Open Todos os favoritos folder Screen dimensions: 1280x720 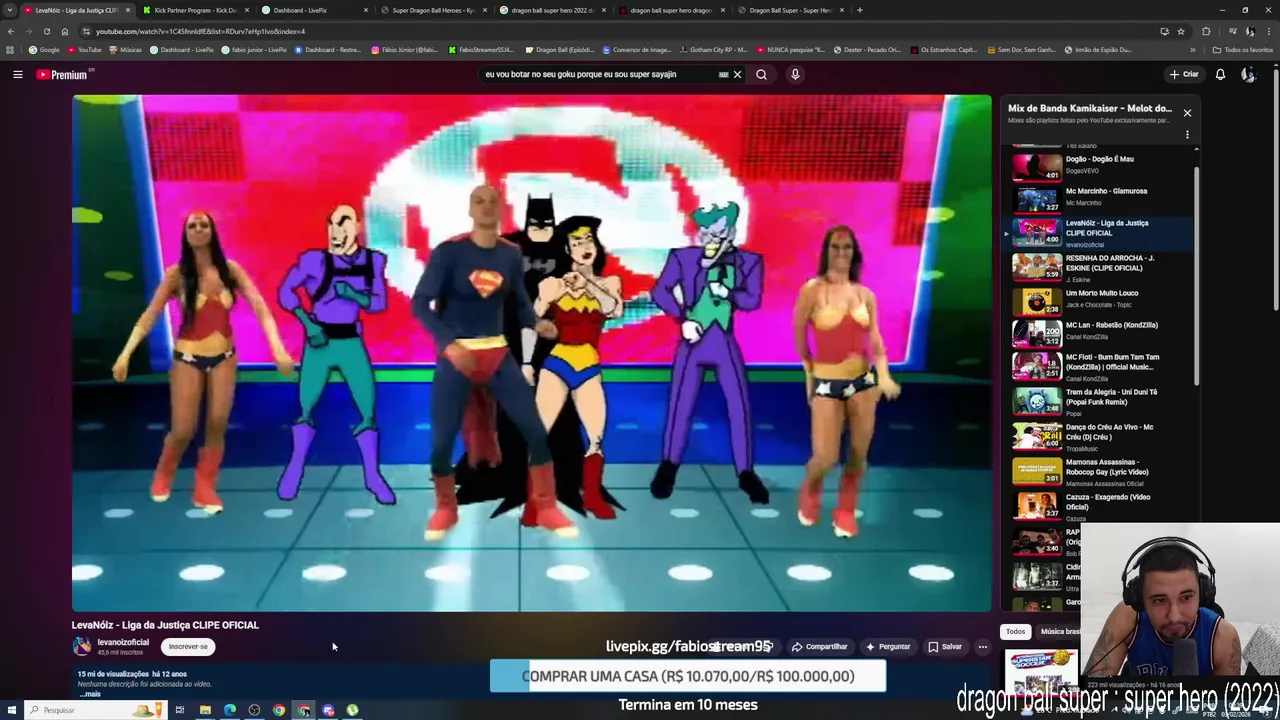click(1243, 49)
